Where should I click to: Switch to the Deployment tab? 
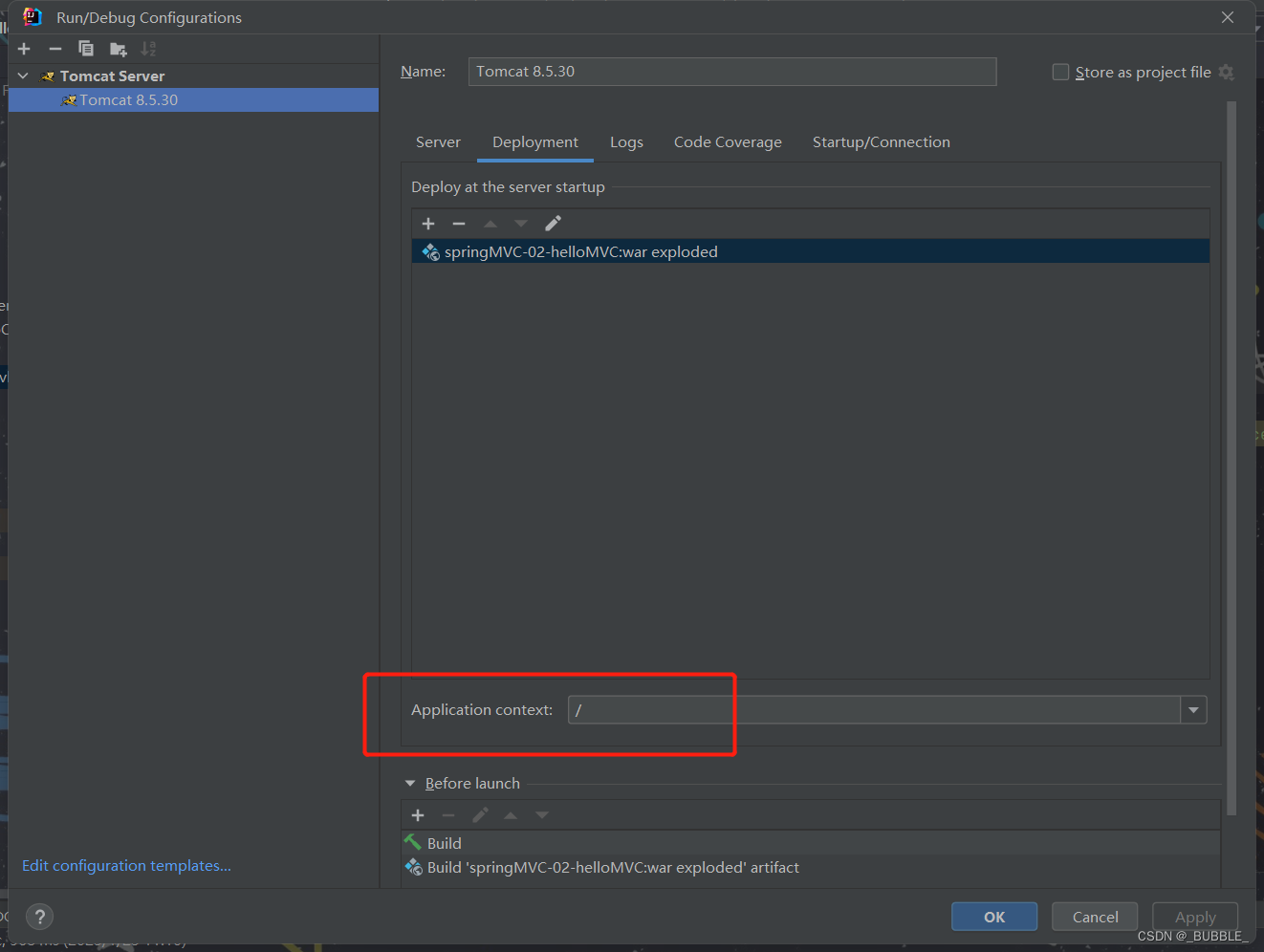tap(535, 142)
